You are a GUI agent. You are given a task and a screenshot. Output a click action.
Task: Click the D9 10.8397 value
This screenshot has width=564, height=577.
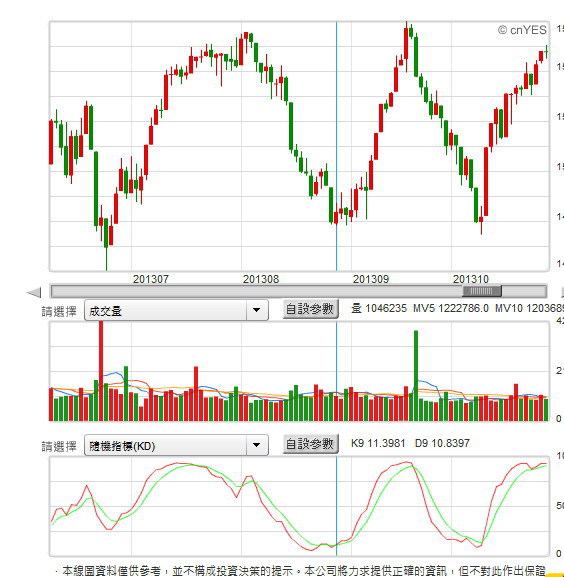[x=442, y=443]
